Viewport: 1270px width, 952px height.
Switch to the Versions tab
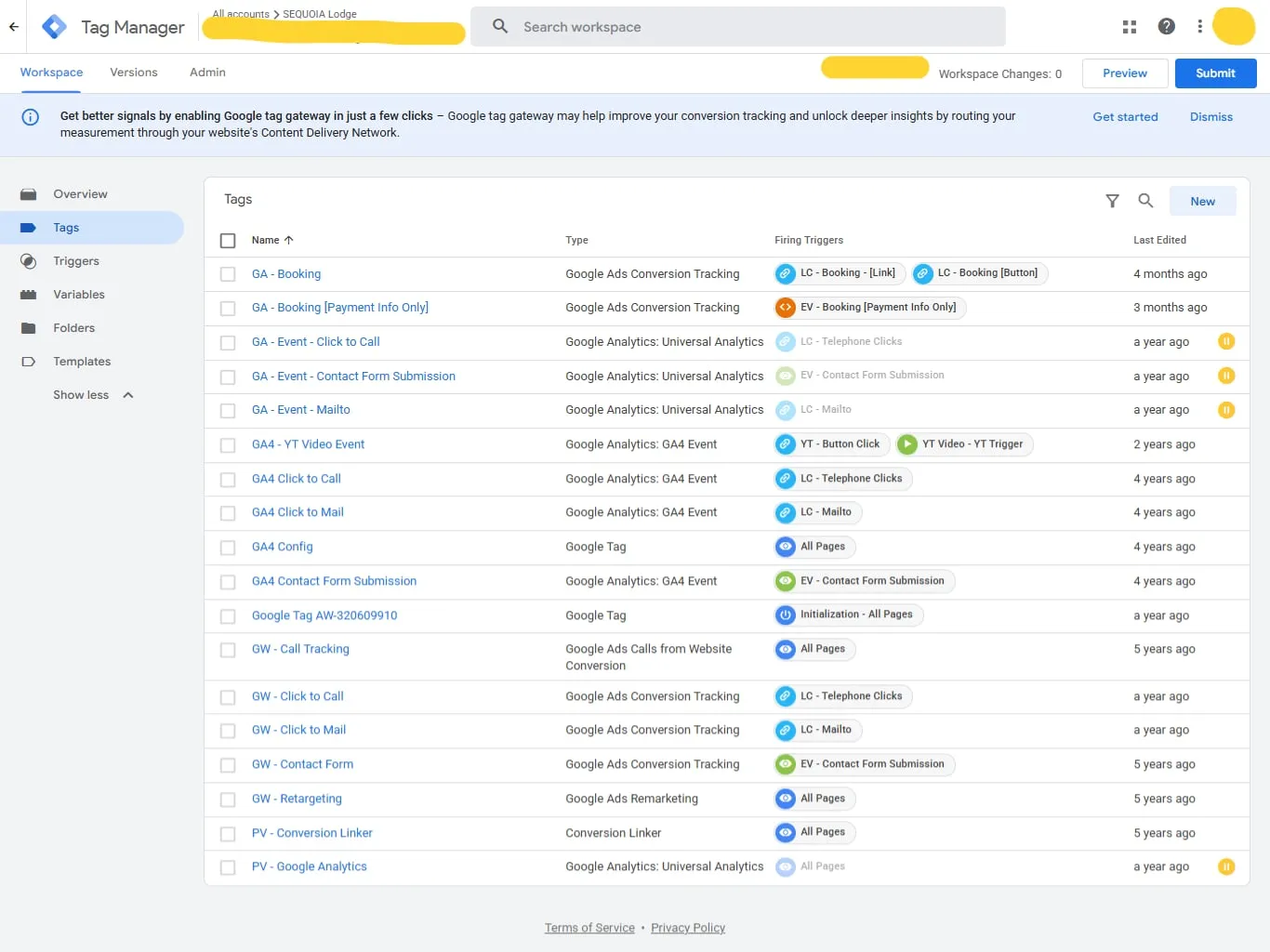tap(134, 73)
